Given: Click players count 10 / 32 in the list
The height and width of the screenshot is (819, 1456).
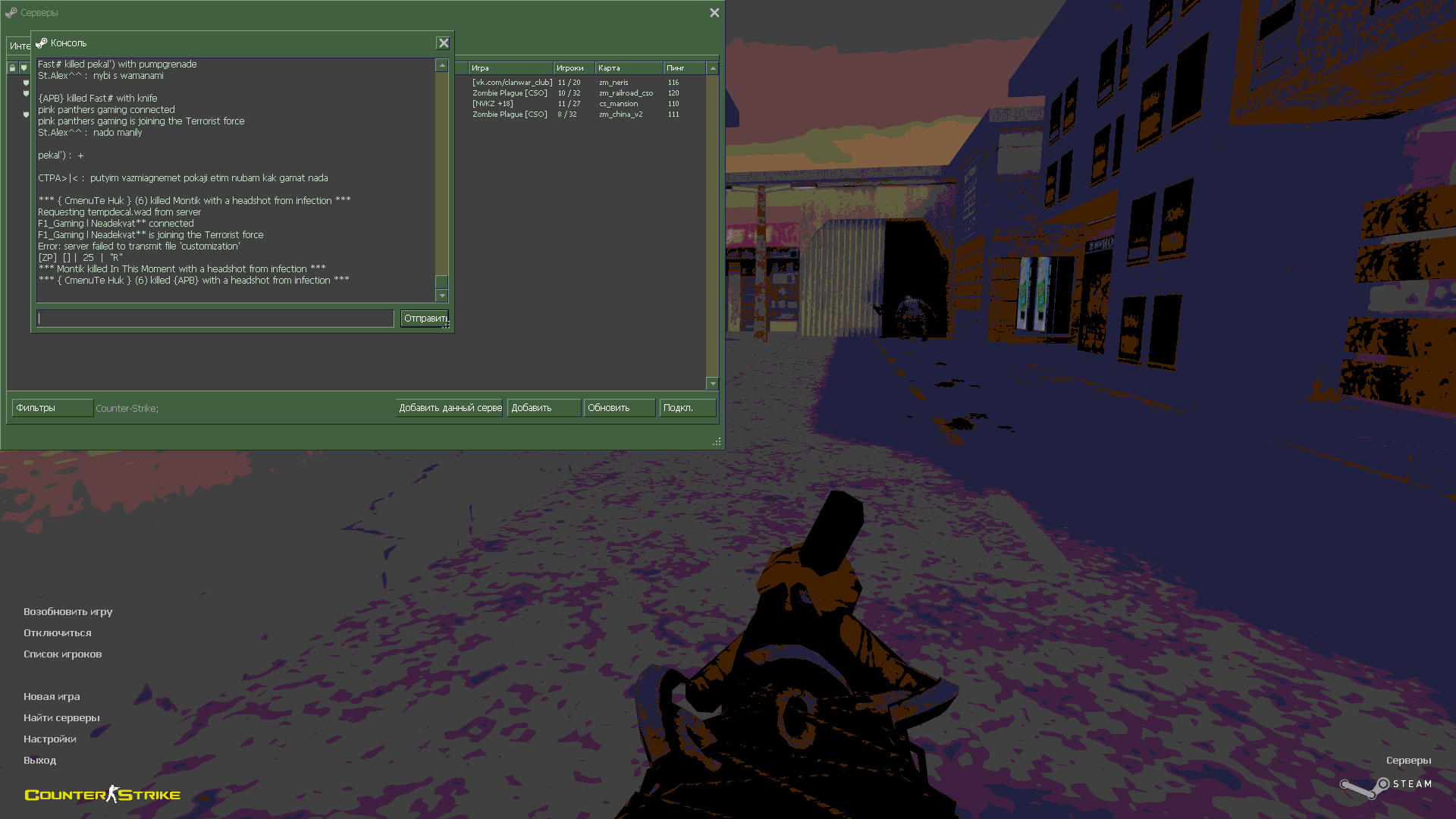Looking at the screenshot, I should 569,93.
